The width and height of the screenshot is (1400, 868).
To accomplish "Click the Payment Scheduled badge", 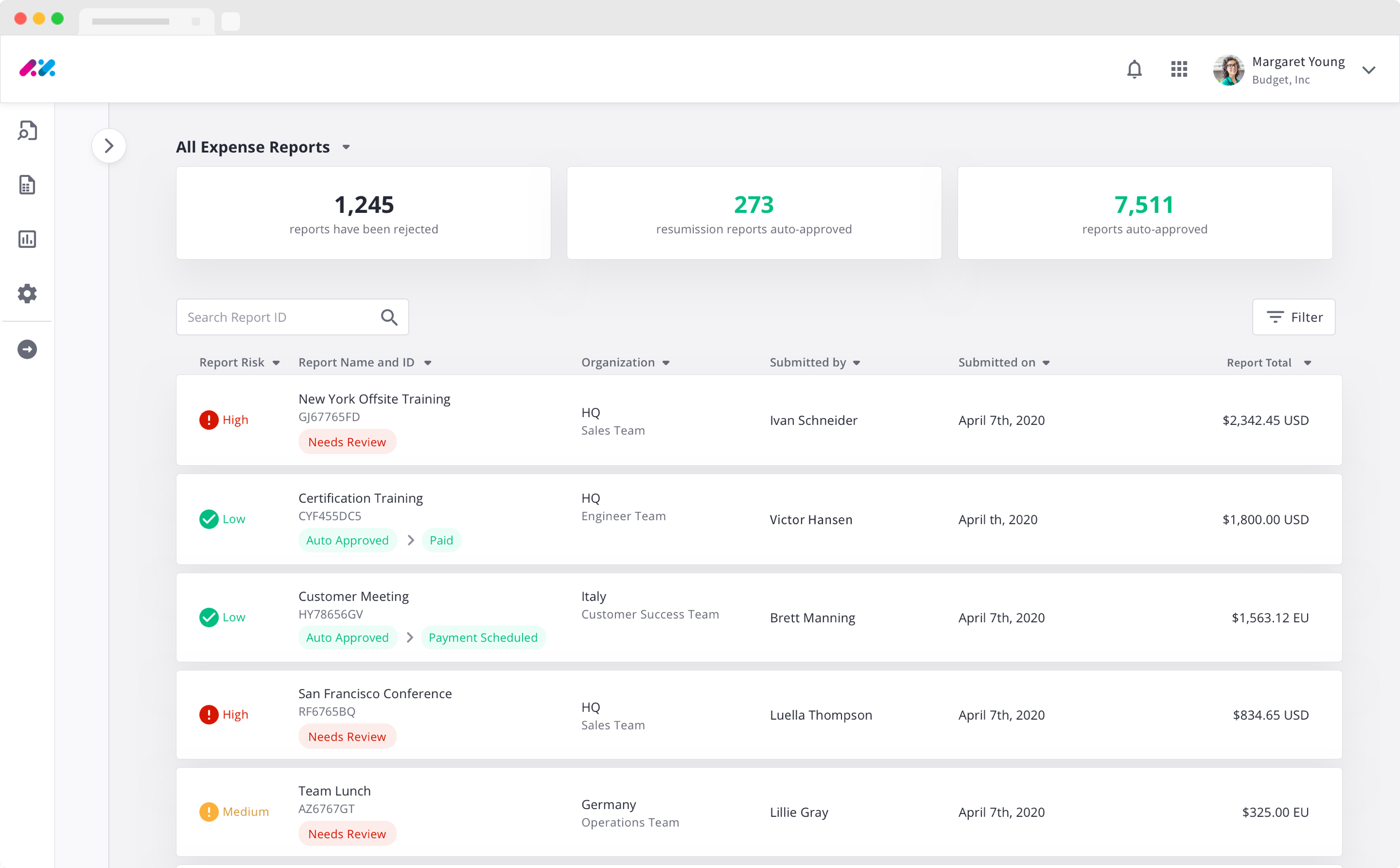I will click(483, 637).
